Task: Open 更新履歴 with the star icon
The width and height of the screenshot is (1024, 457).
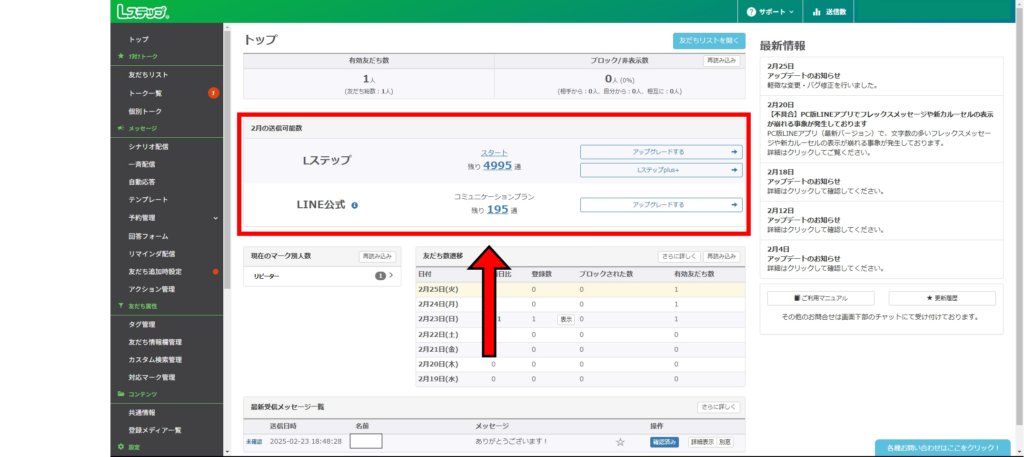Action: [x=941, y=298]
